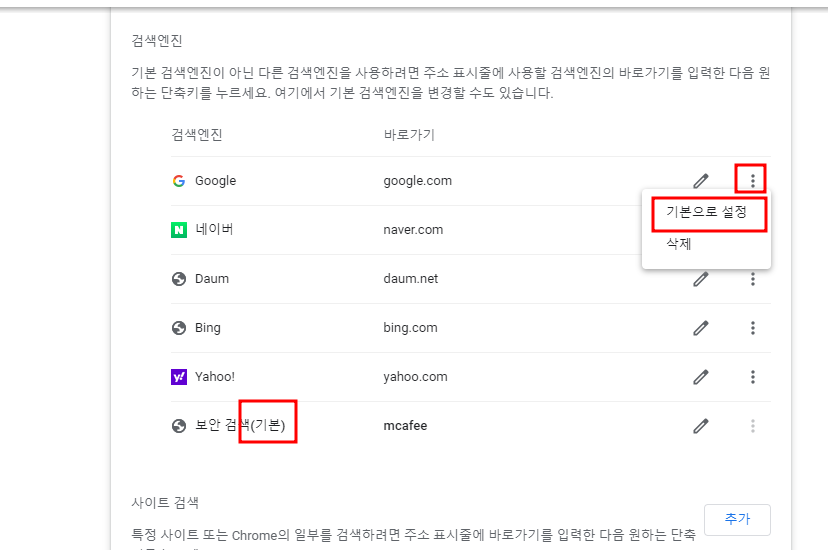The height and width of the screenshot is (550, 828).
Task: Click the yahoo.com shortcut text
Action: coord(416,377)
